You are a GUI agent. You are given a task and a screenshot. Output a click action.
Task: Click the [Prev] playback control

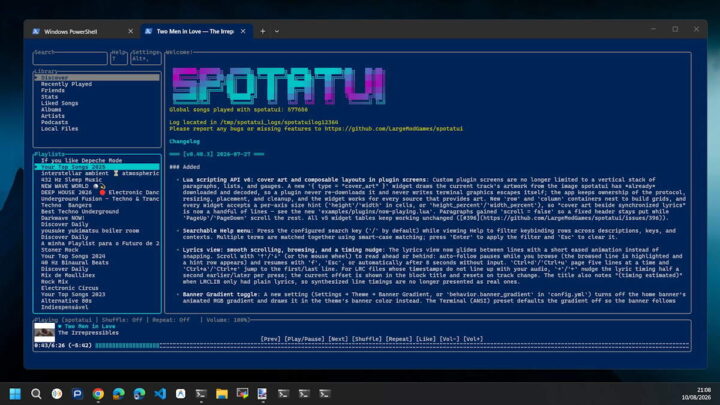270,339
